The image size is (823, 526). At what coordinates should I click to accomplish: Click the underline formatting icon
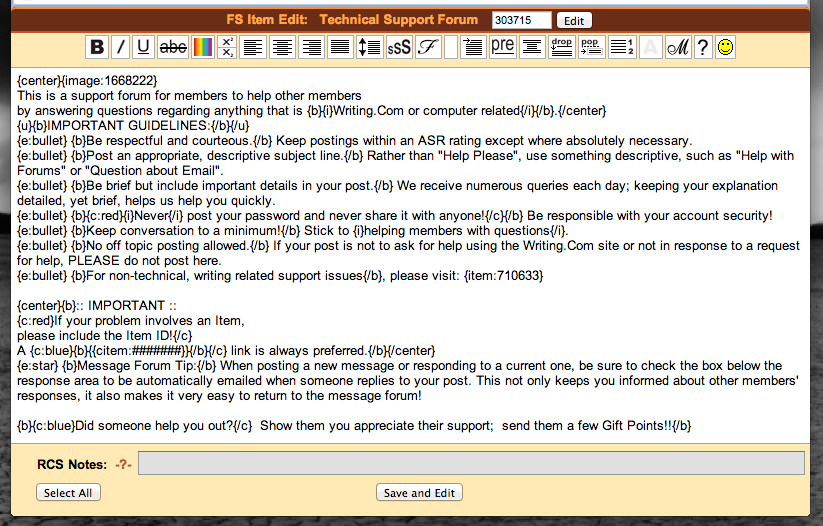click(143, 47)
